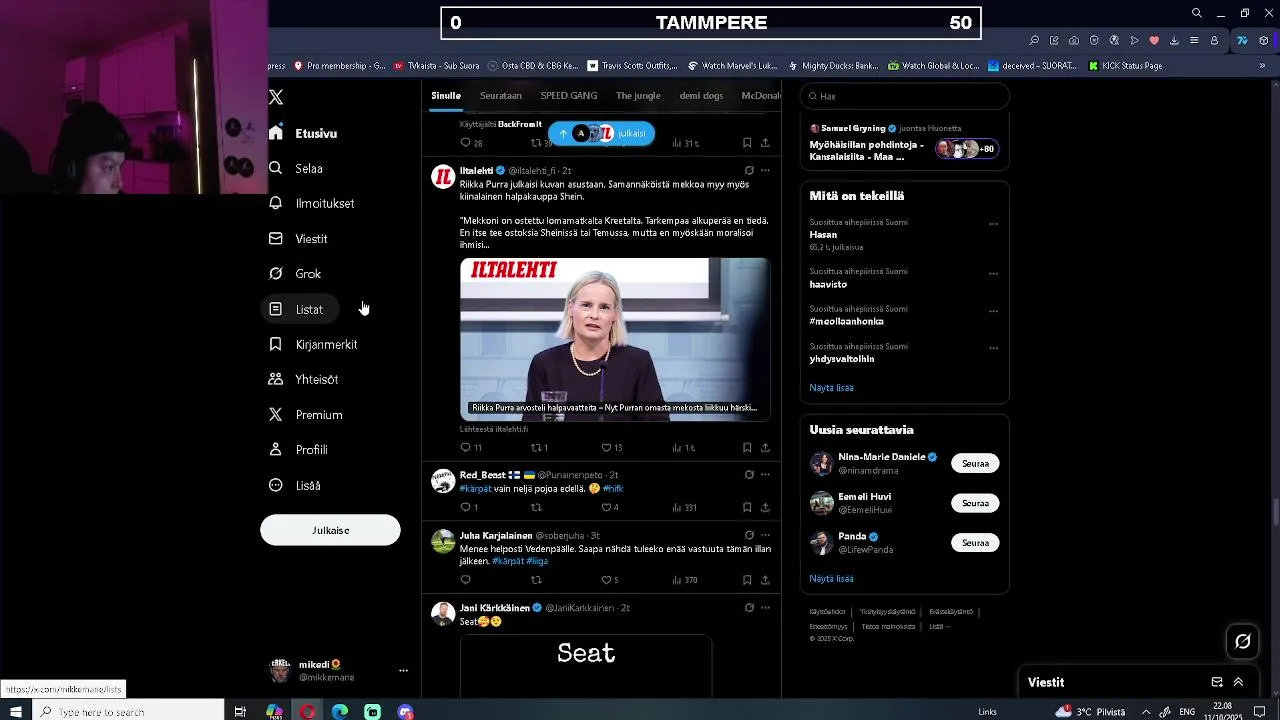This screenshot has width=1280, height=720.
Task: Open Profiili profile page
Action: 299,450
